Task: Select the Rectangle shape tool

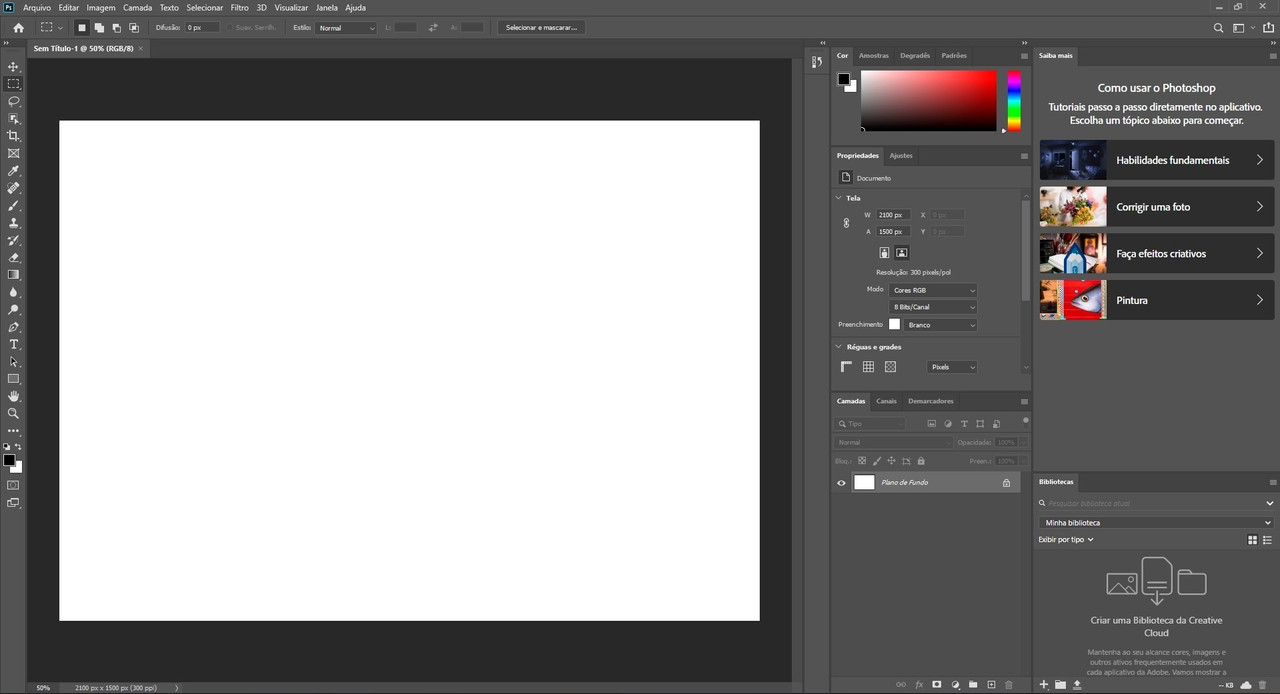Action: 13,379
